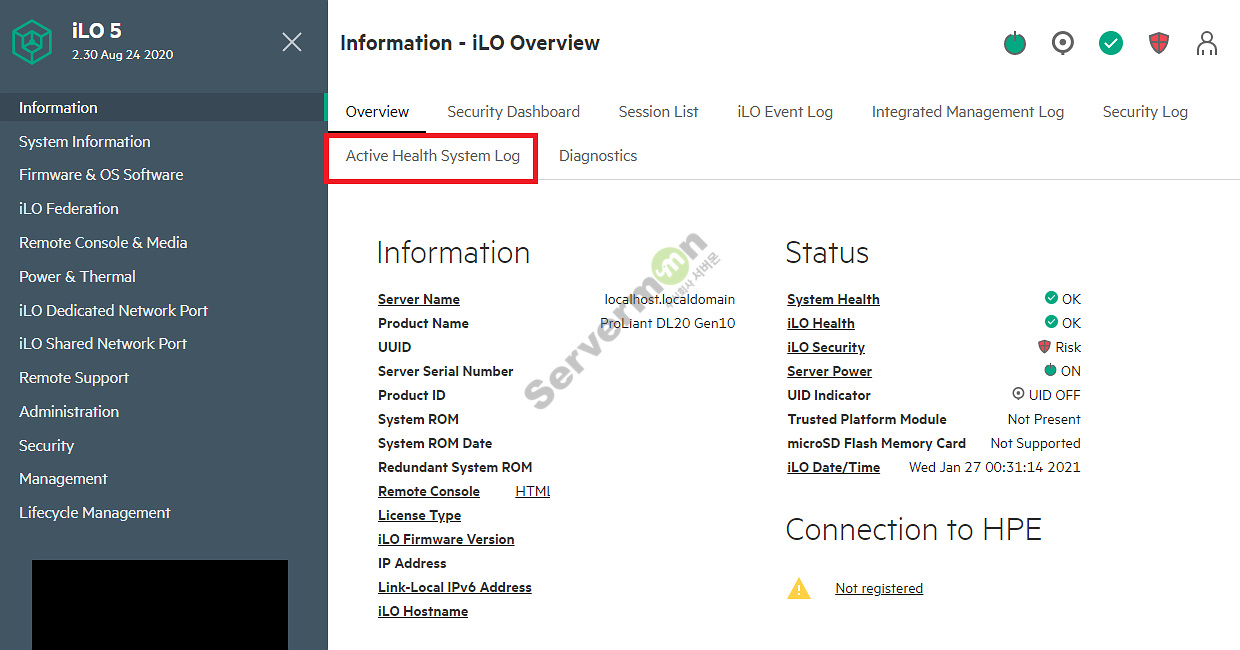The image size is (1240, 650).
Task: Open the iLO Security link
Action: (x=826, y=347)
